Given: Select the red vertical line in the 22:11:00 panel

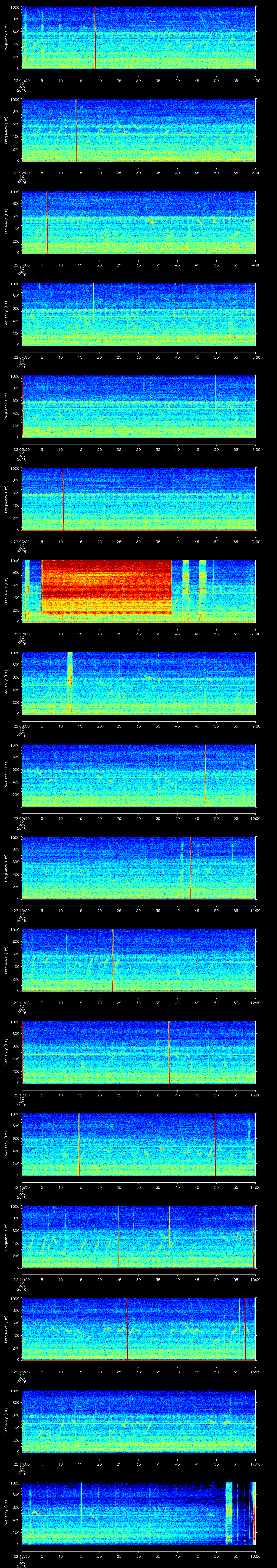Looking at the screenshot, I should point(113,960).
